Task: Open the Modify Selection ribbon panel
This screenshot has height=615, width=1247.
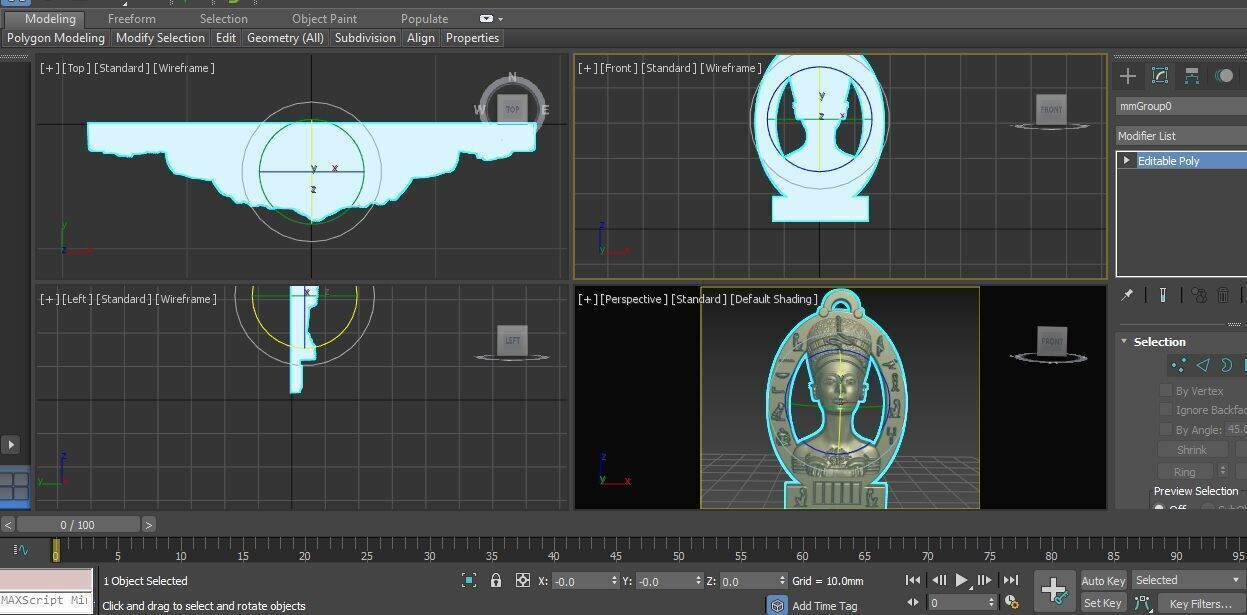Action: click(x=160, y=38)
